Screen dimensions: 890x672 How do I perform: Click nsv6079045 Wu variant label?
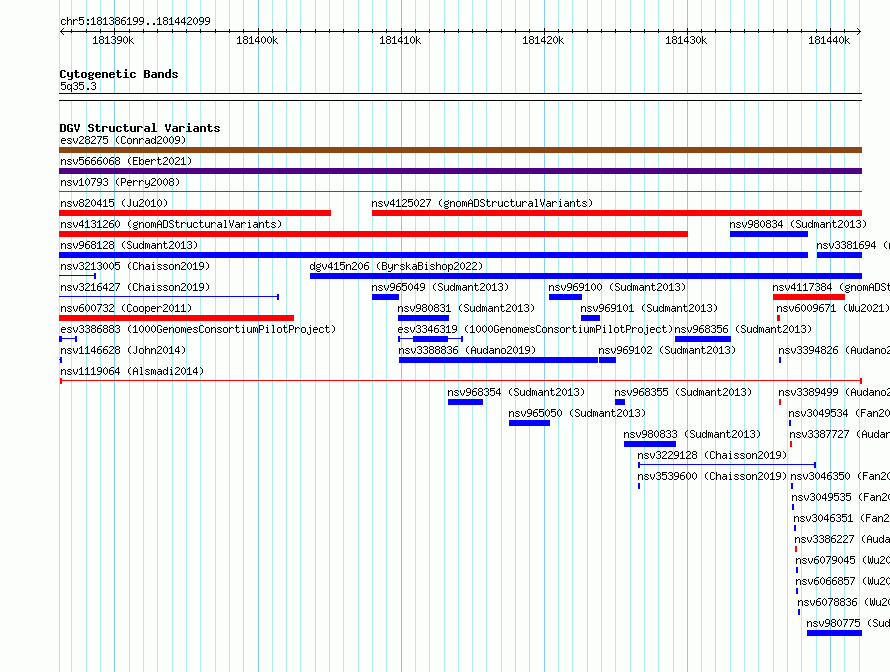point(842,560)
